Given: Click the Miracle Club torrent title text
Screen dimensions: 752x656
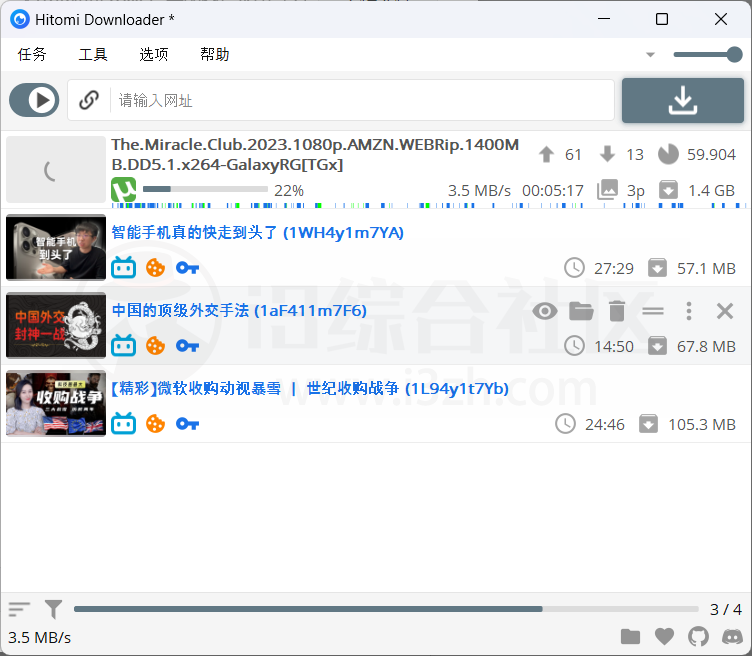Looking at the screenshot, I should click(x=315, y=154).
